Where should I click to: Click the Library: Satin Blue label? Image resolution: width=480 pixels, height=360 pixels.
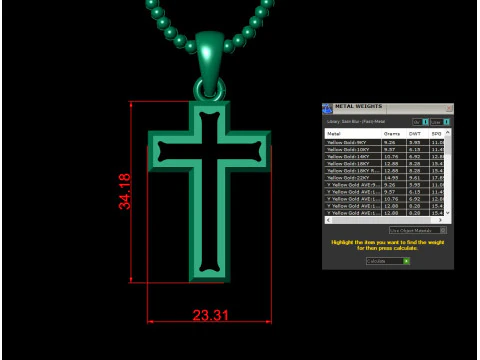(356, 122)
